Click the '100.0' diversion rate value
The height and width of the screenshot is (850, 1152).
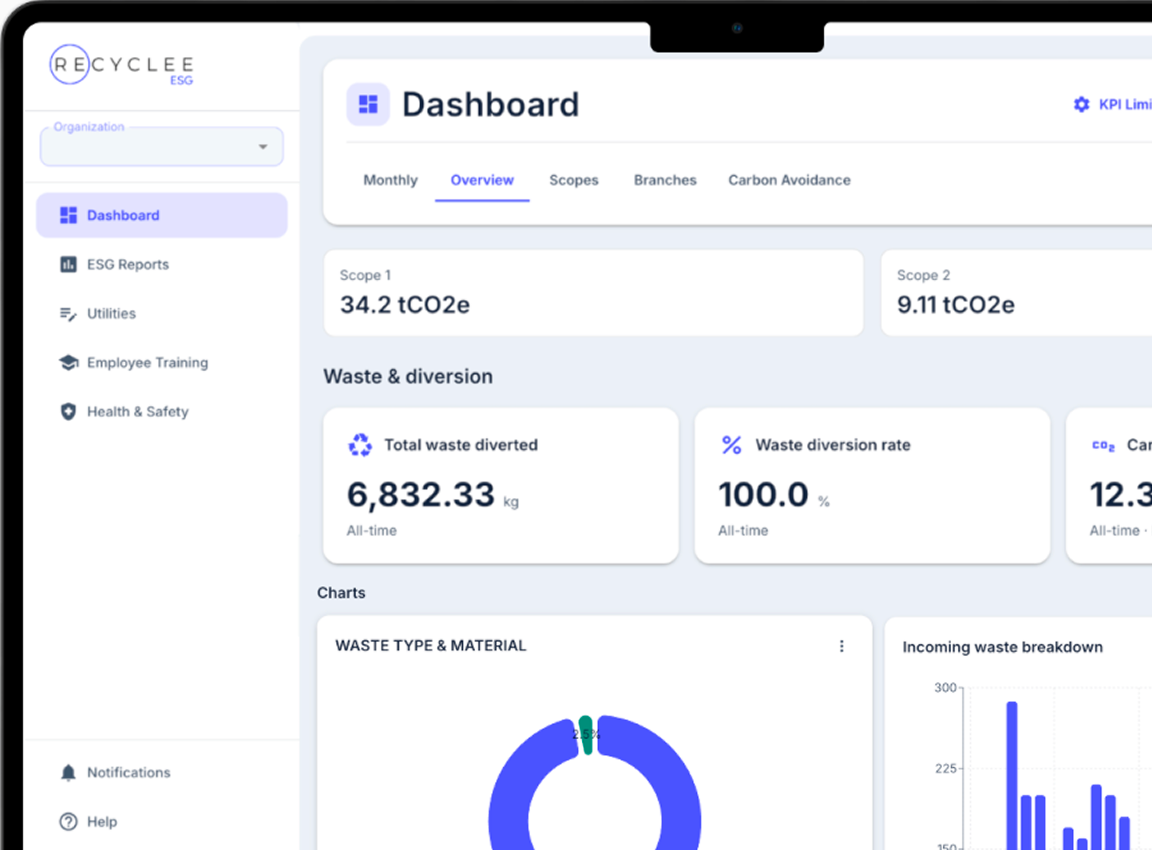coord(763,494)
